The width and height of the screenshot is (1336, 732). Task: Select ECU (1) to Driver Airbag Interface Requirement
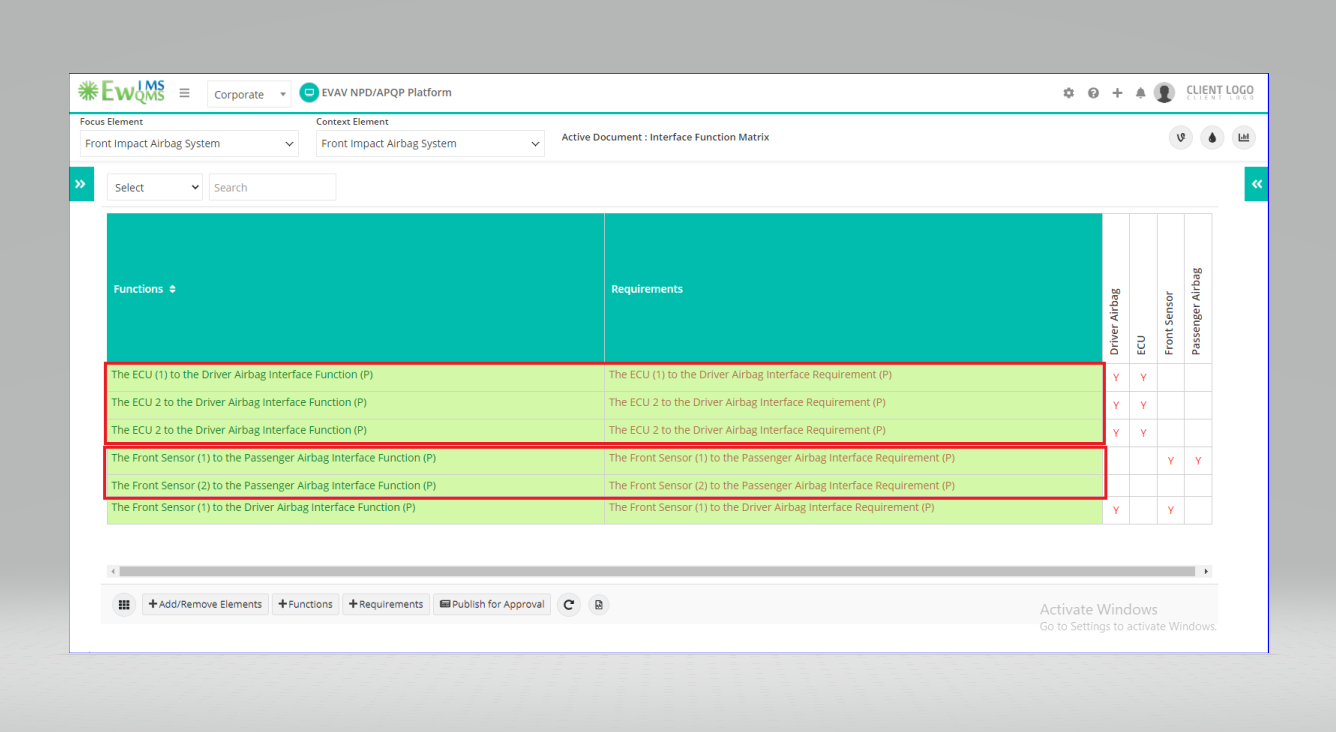[x=750, y=375]
